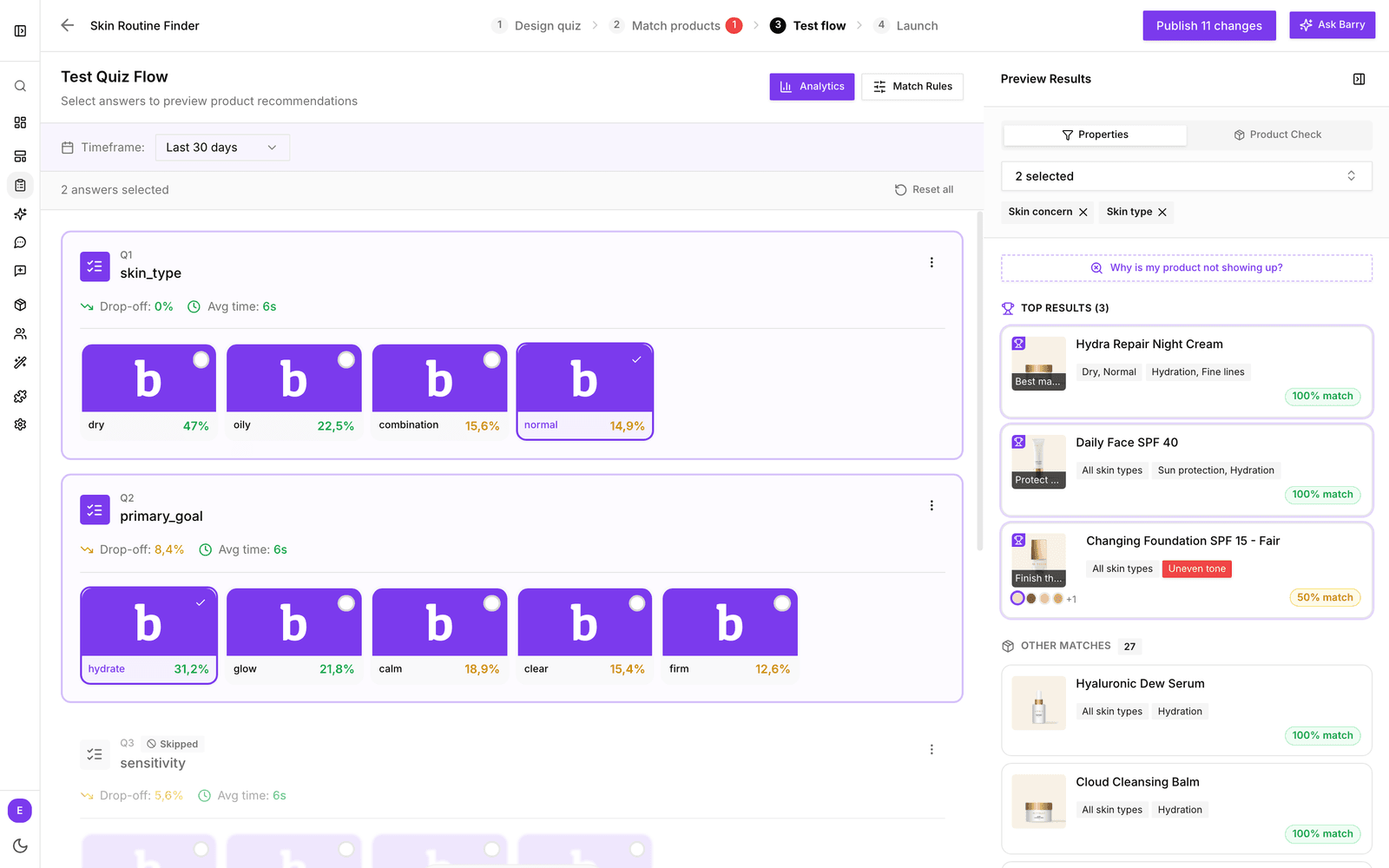Go to Match products step
The width and height of the screenshot is (1389, 868).
(x=675, y=25)
